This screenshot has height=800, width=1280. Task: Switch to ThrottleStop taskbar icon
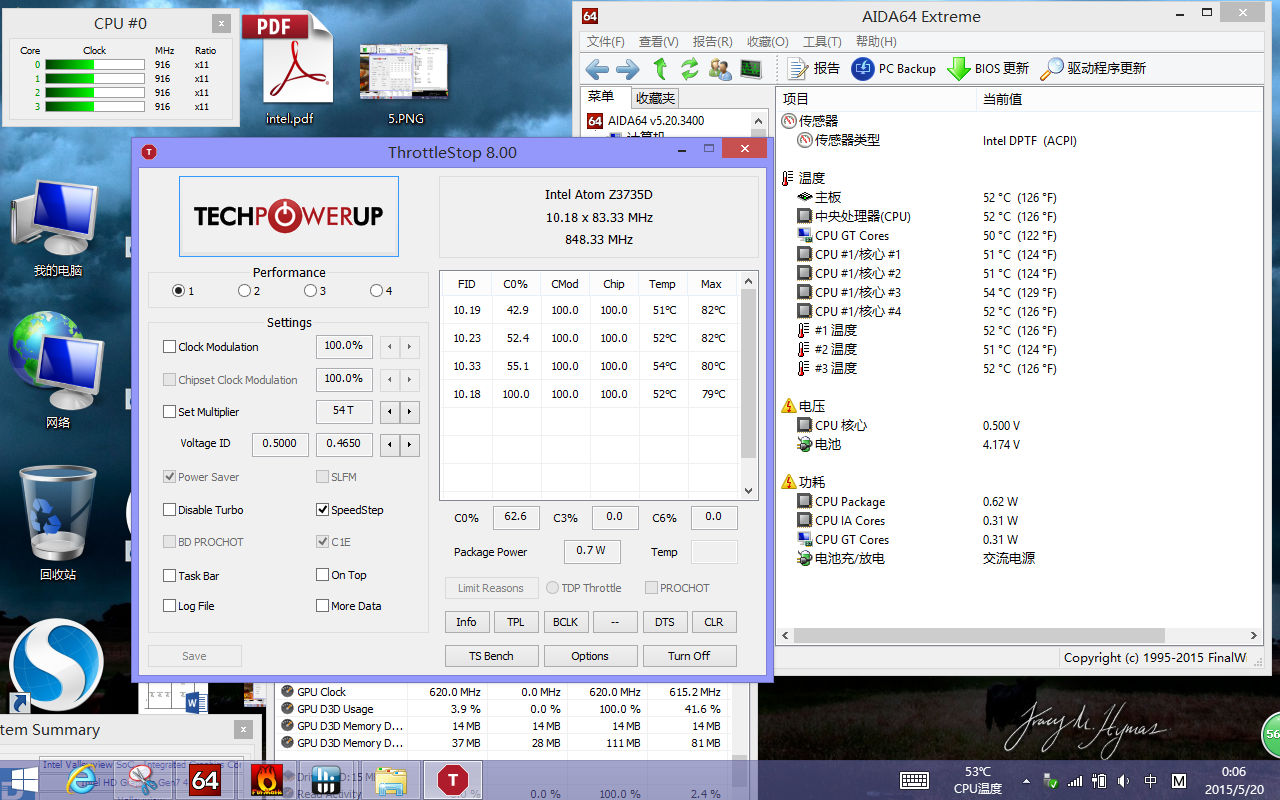(453, 780)
